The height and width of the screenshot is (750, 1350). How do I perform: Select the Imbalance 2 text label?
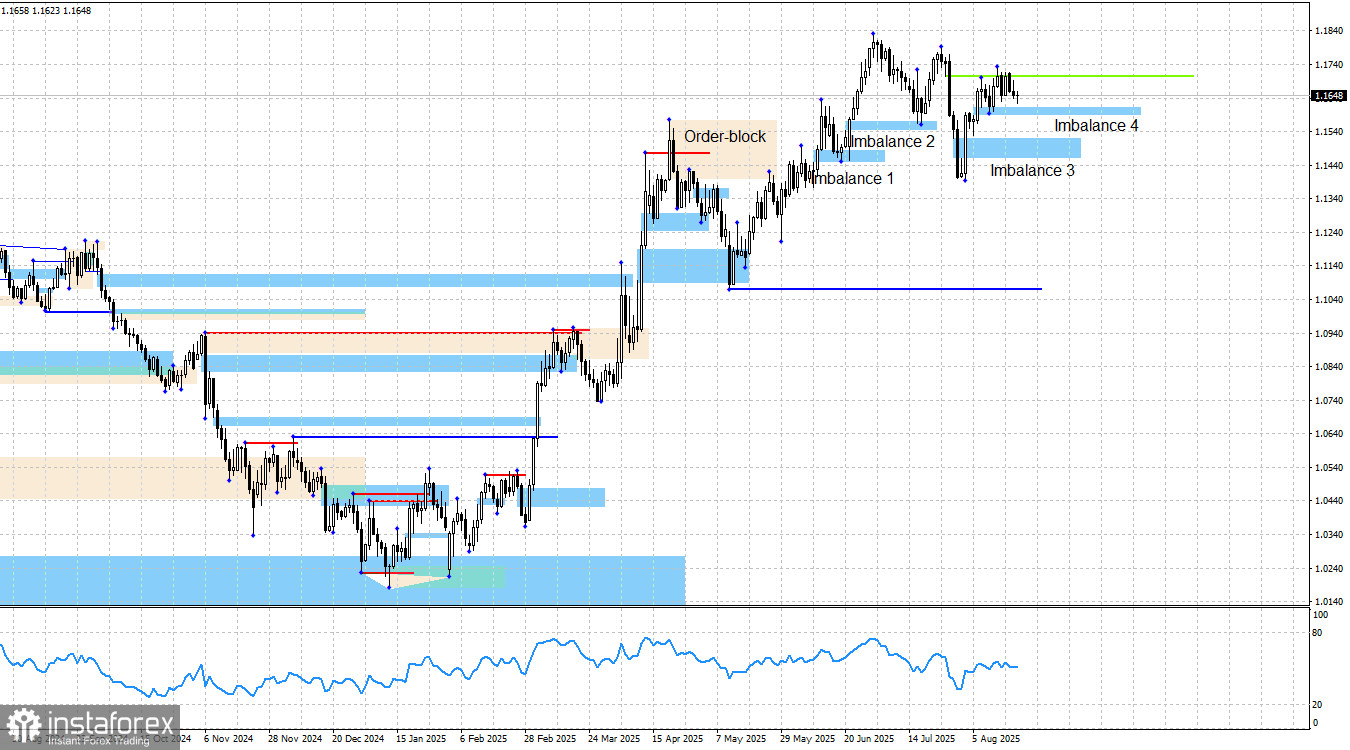coord(891,142)
